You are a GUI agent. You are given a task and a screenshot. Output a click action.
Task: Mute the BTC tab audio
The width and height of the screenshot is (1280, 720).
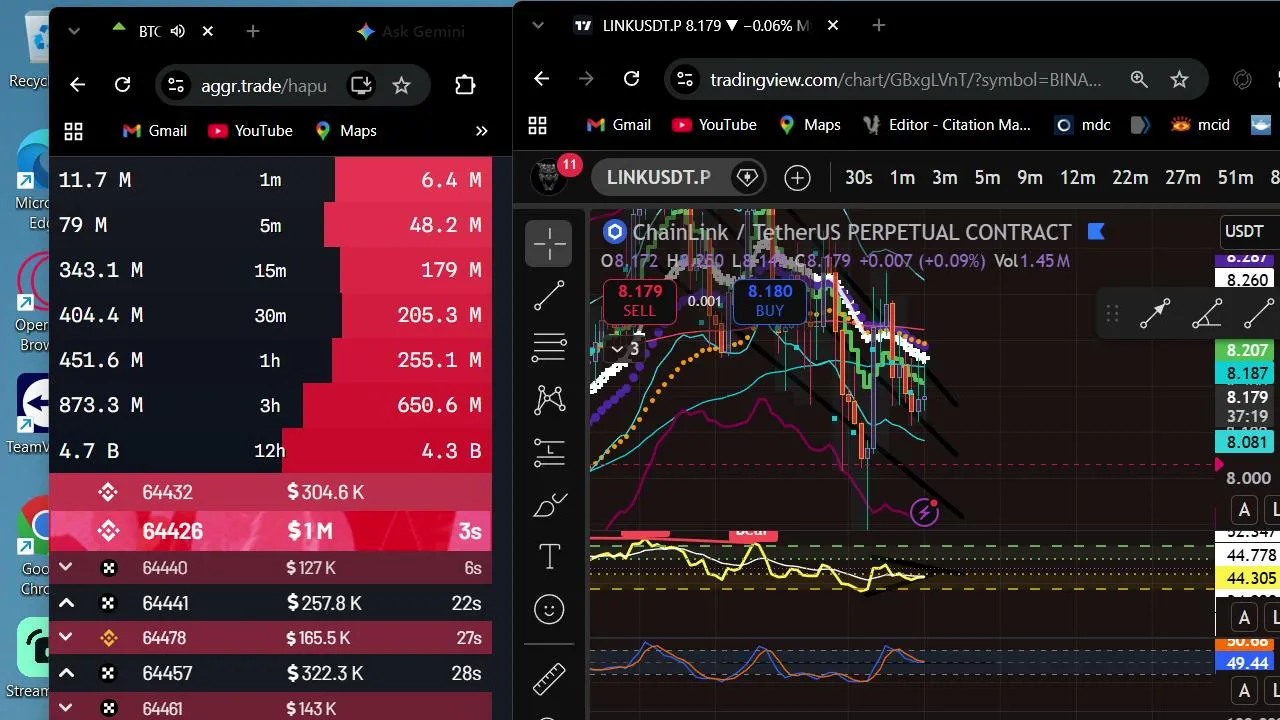(x=178, y=31)
